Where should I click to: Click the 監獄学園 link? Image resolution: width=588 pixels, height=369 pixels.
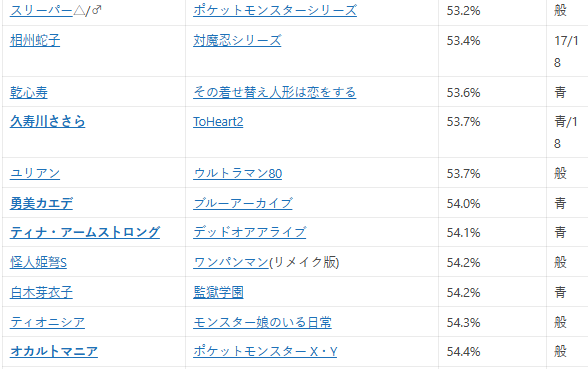coord(218,292)
